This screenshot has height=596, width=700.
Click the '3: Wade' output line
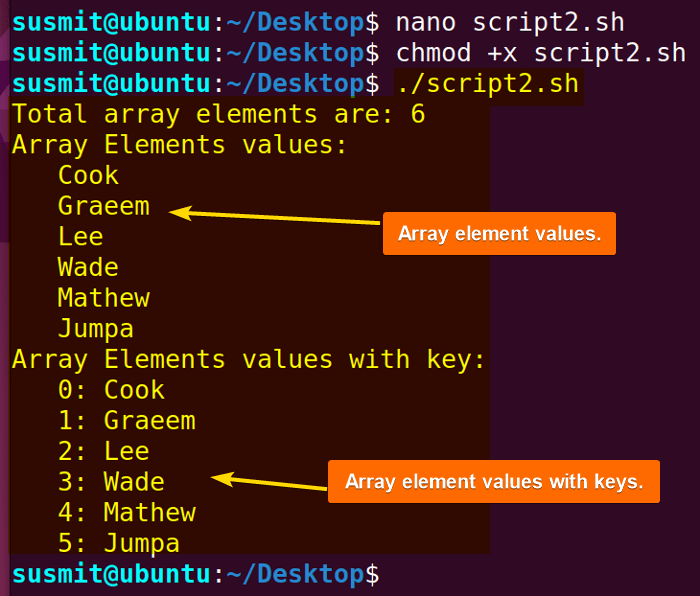[111, 482]
